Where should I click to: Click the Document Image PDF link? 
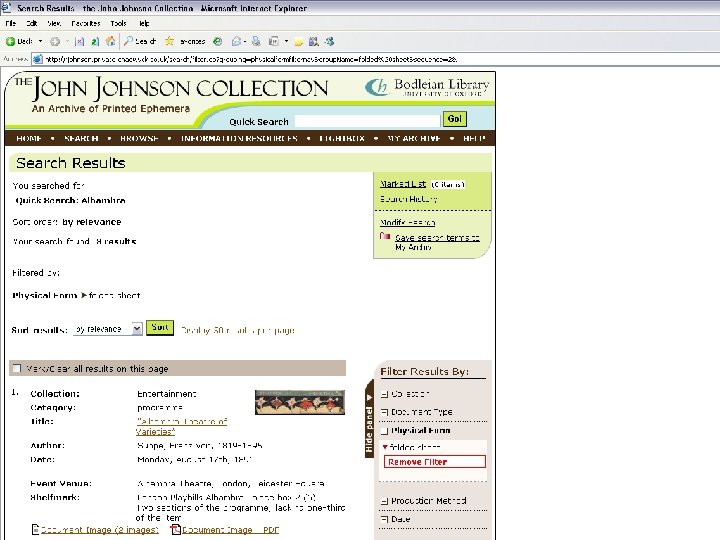230,530
